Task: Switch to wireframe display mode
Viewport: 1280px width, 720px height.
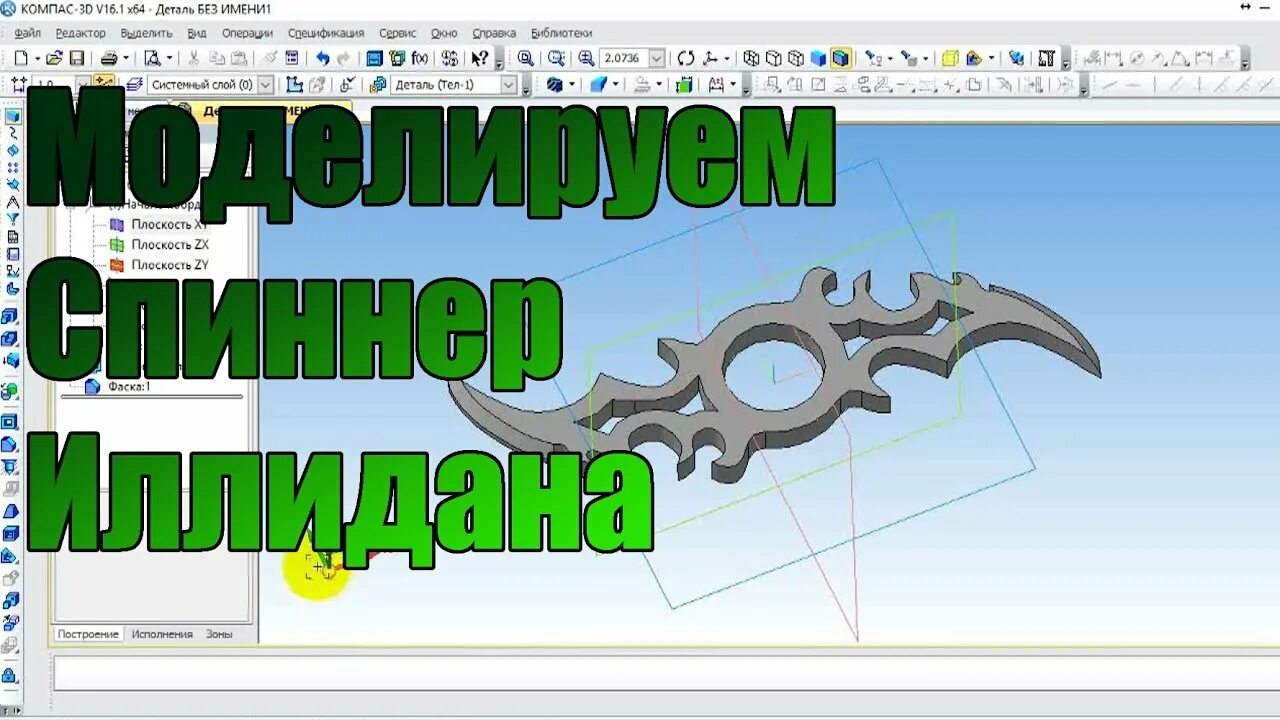Action: pos(751,58)
